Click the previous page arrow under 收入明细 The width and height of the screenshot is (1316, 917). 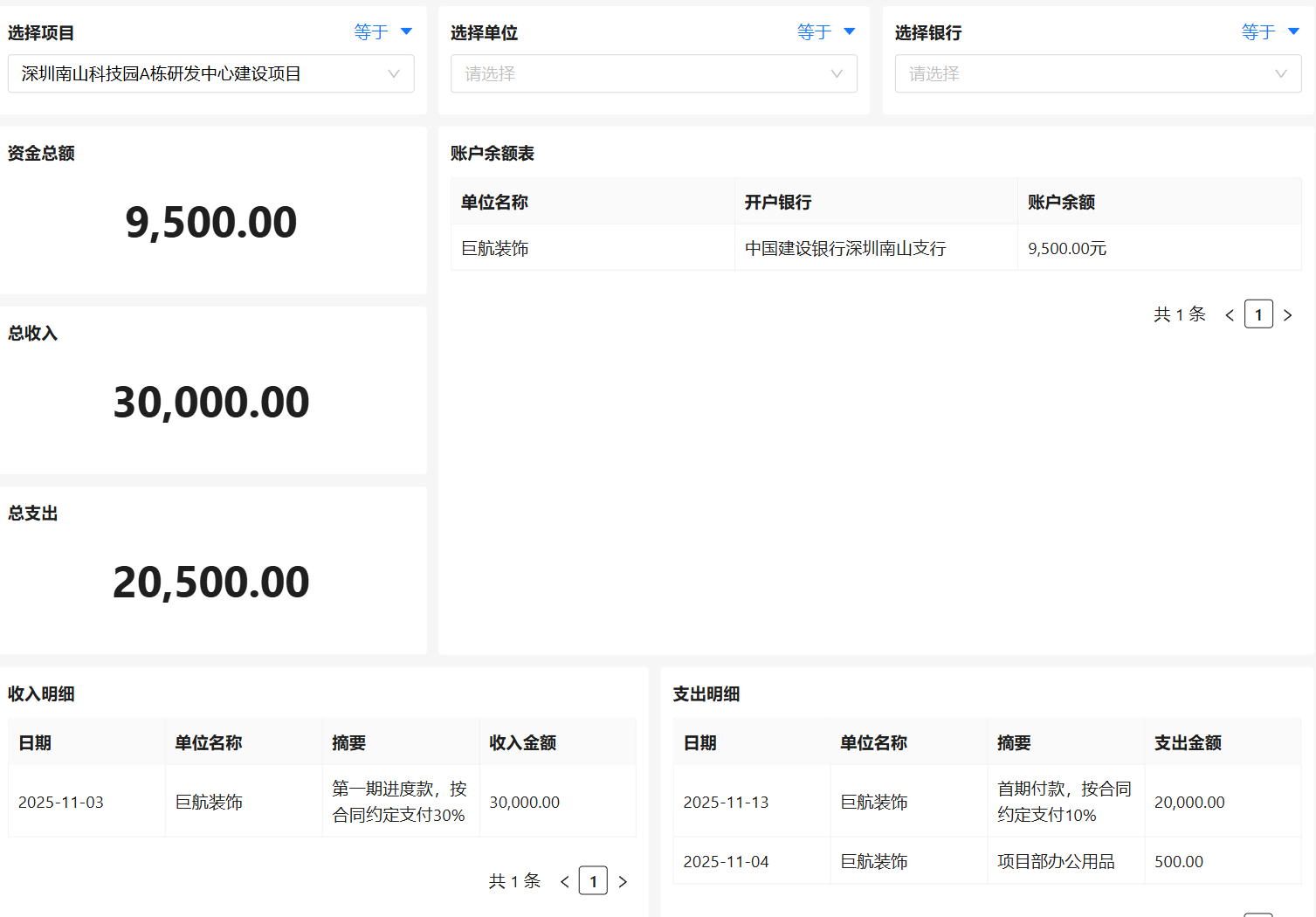[565, 880]
